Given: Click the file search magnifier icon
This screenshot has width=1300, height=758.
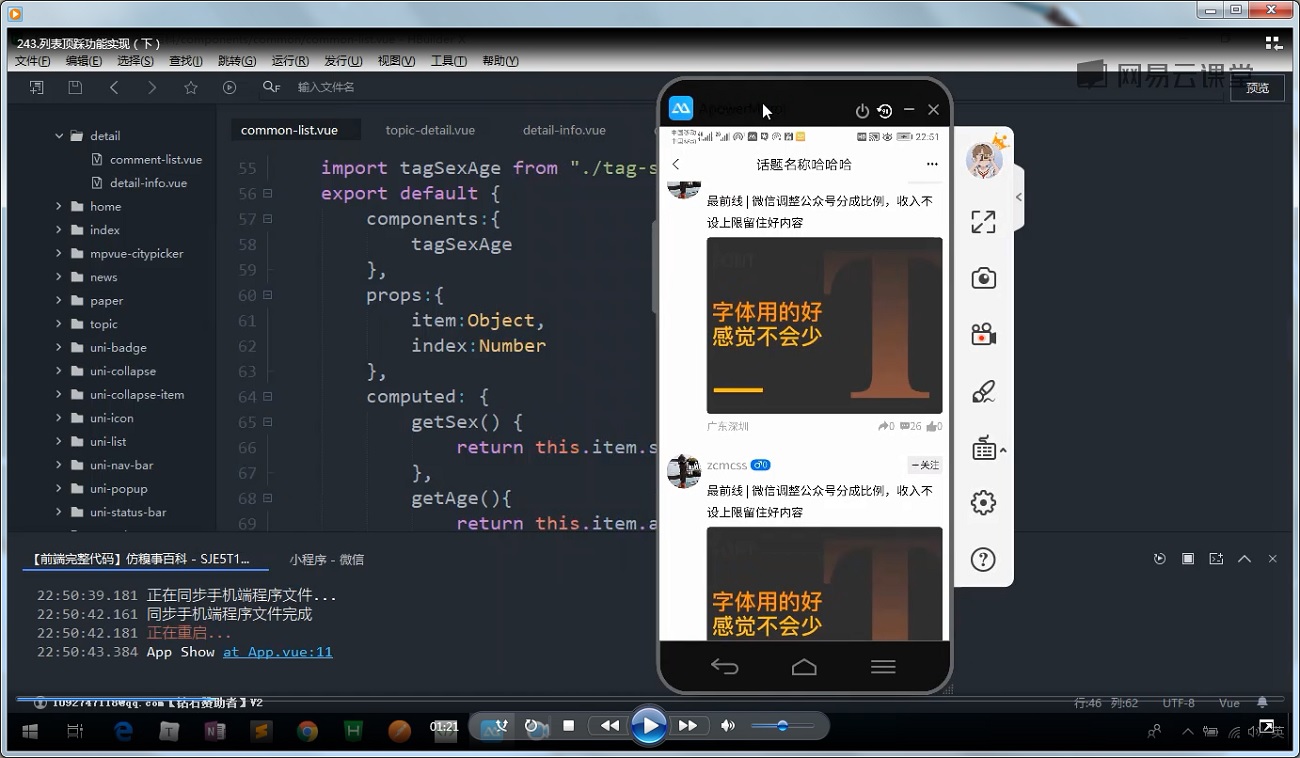Looking at the screenshot, I should click(x=271, y=87).
